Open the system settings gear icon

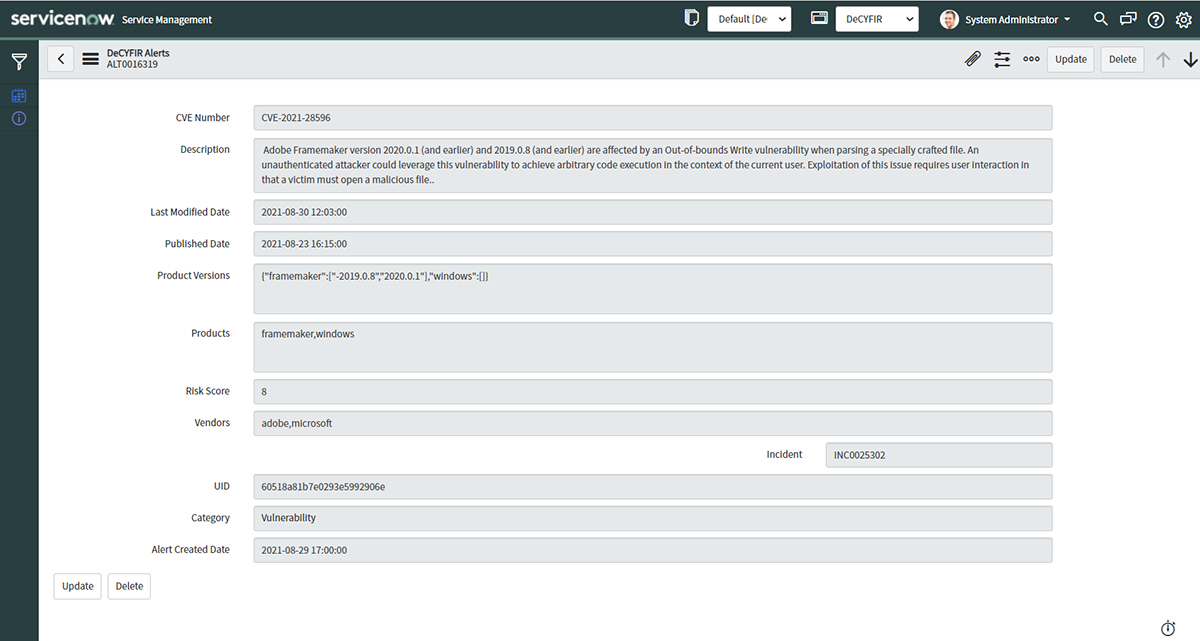click(x=1184, y=19)
